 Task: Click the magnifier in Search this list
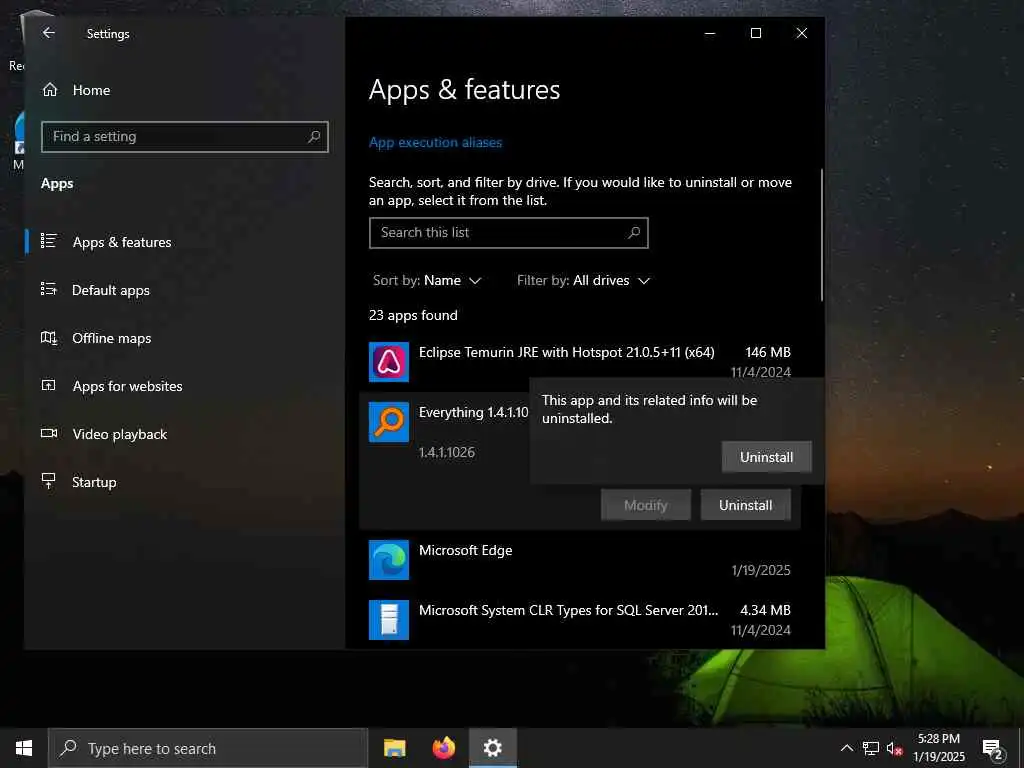633,232
